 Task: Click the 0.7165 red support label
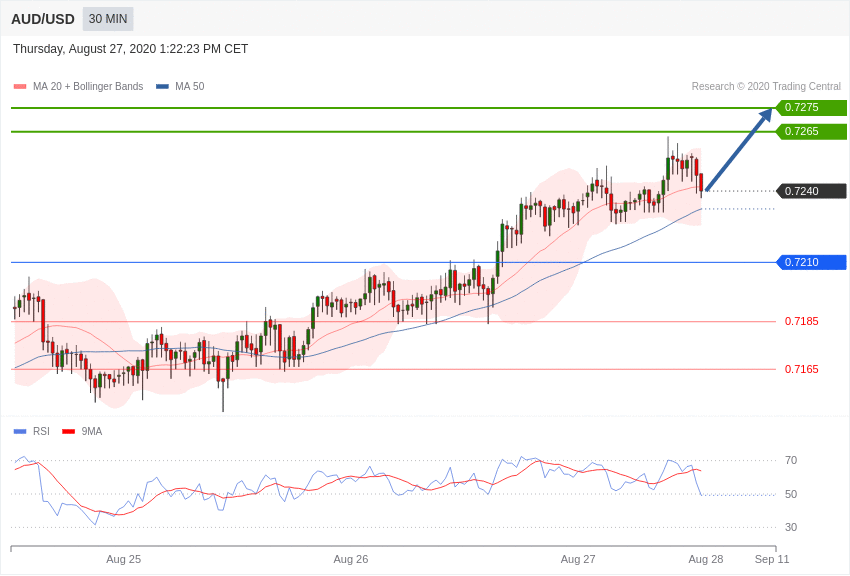(802, 369)
